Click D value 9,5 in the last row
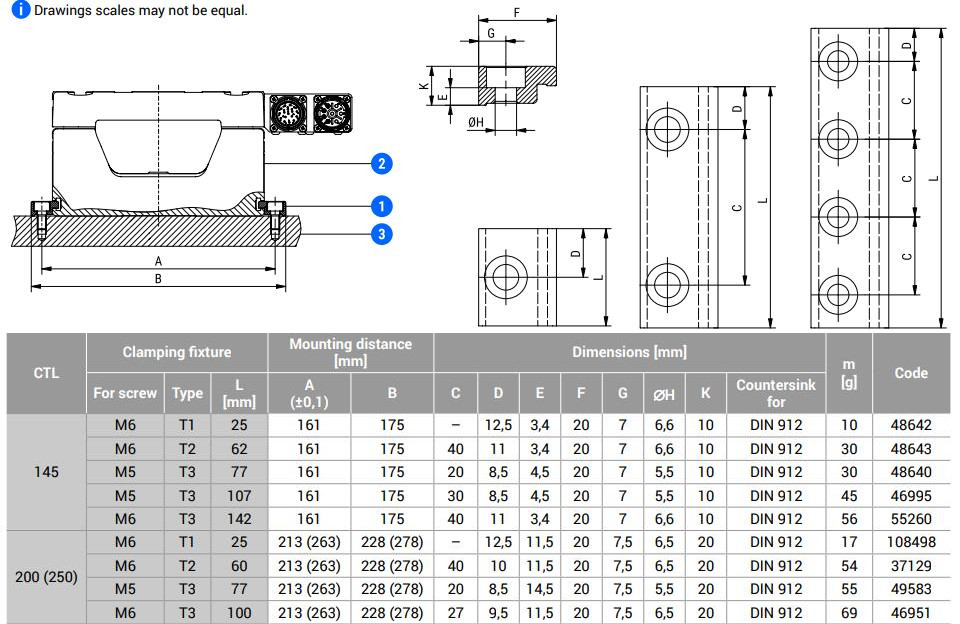 [498, 613]
